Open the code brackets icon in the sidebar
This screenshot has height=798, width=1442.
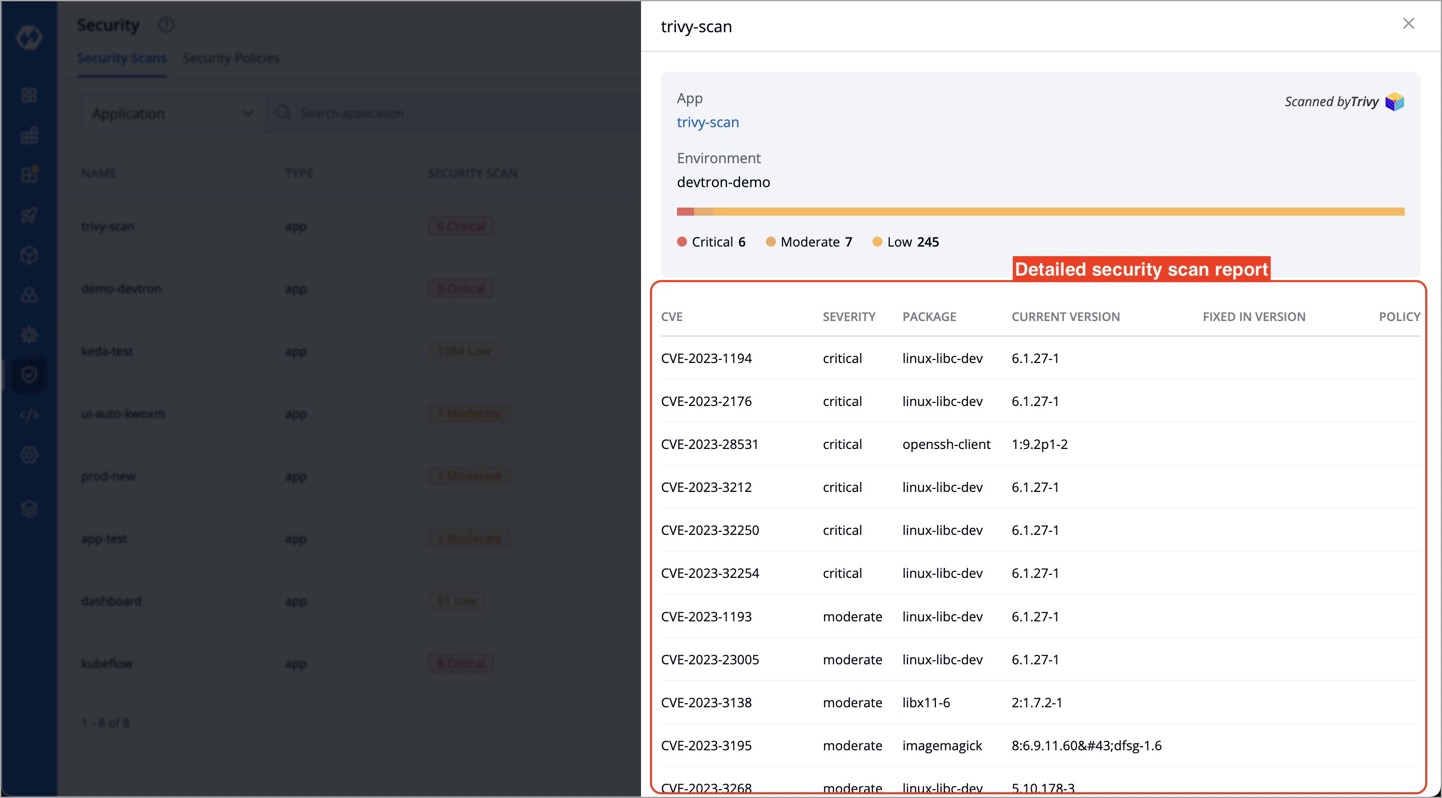pos(29,415)
